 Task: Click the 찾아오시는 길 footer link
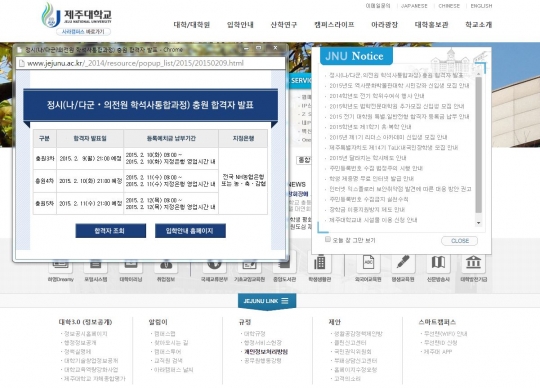[x=171, y=343]
